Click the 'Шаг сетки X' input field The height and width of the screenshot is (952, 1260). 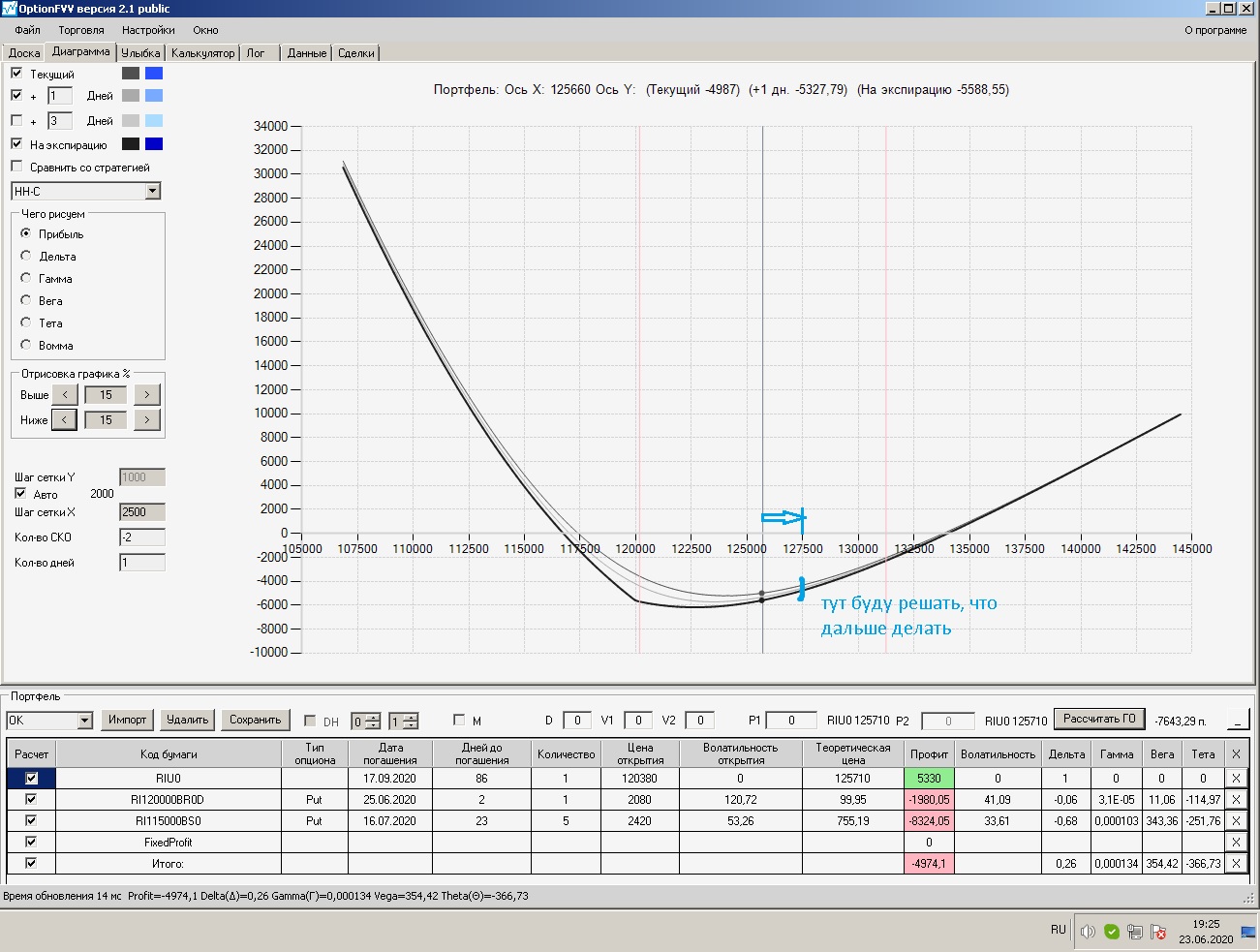(142, 511)
